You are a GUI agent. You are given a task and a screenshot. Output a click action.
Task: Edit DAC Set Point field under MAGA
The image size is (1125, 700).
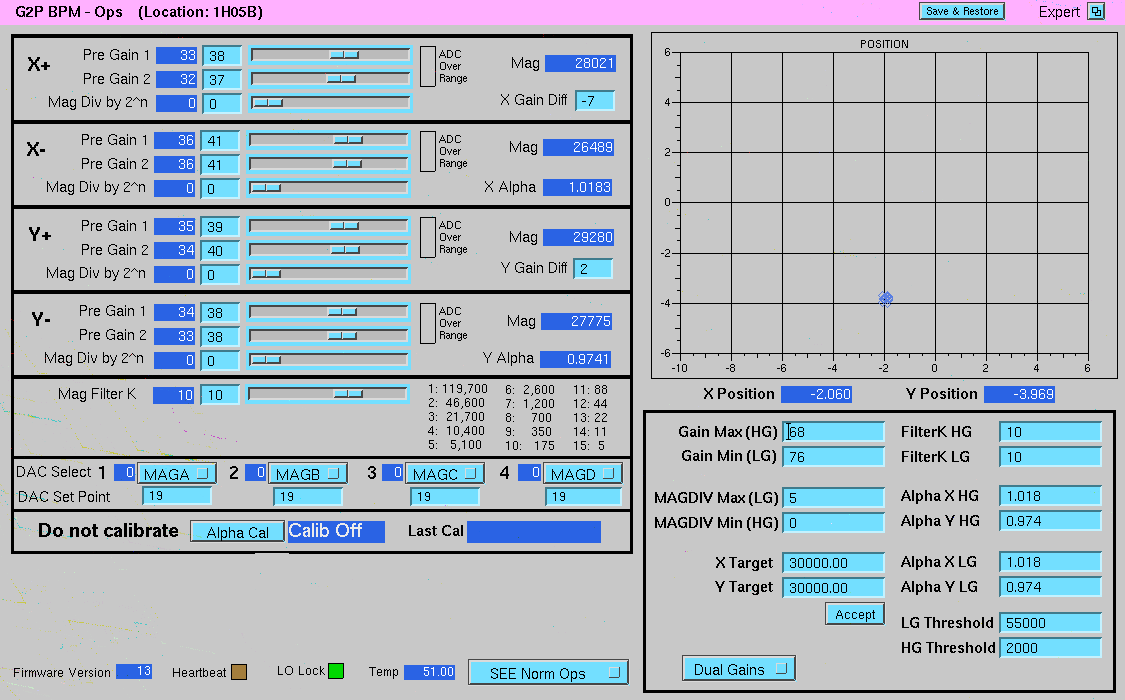coord(176,496)
